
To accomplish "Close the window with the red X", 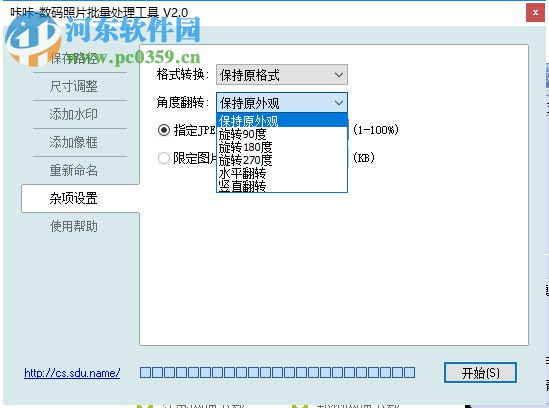I will tap(535, 13).
